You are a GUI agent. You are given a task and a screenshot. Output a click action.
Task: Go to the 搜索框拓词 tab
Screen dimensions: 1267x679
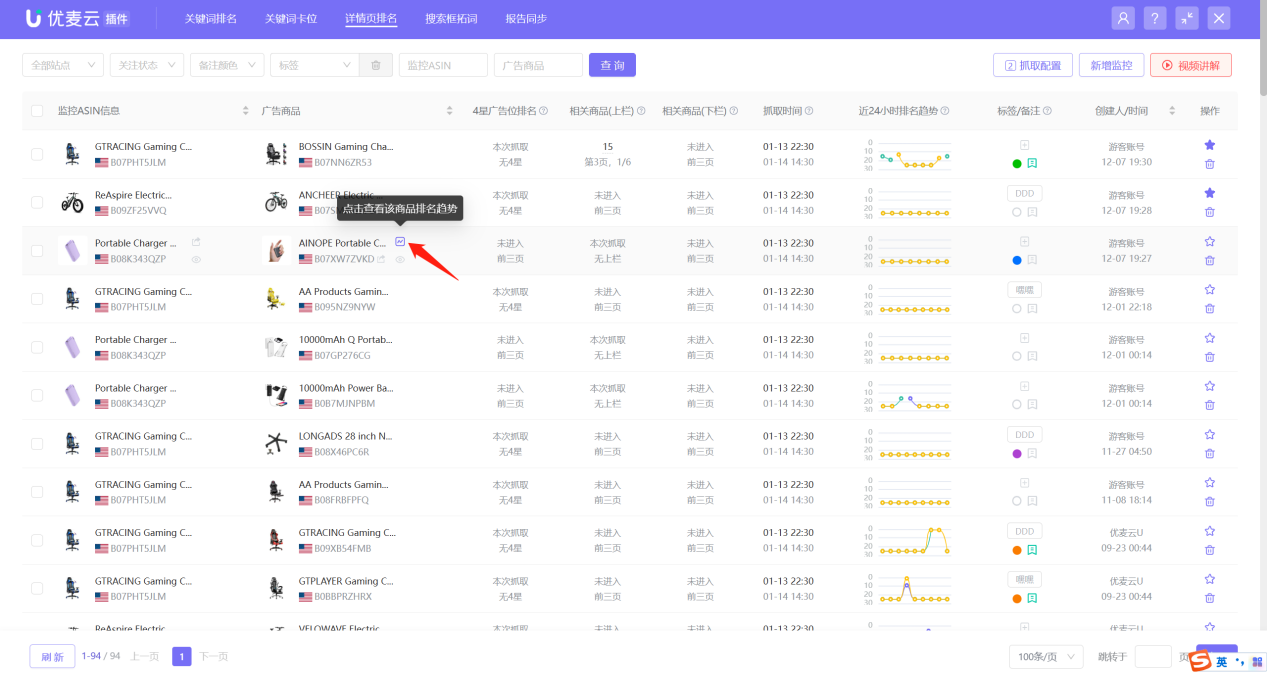tap(450, 19)
